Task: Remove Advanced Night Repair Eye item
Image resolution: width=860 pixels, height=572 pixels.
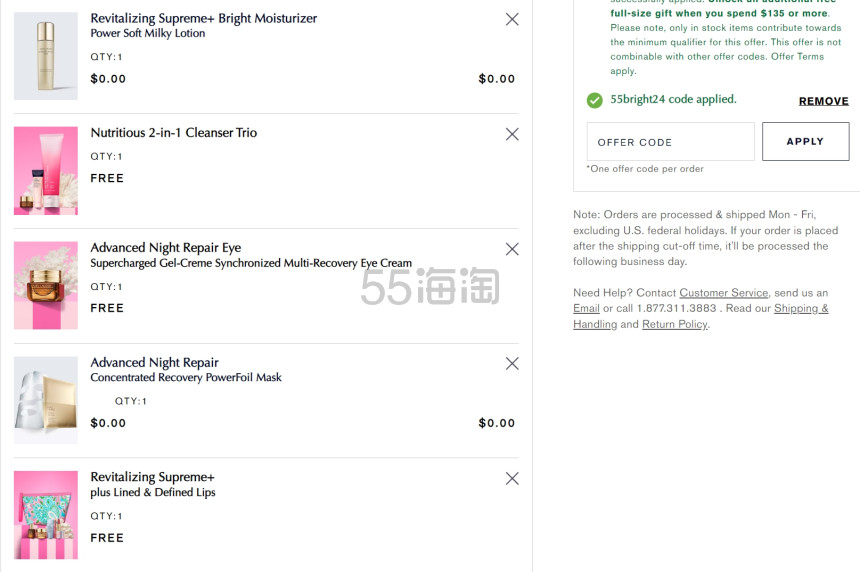Action: coord(512,249)
